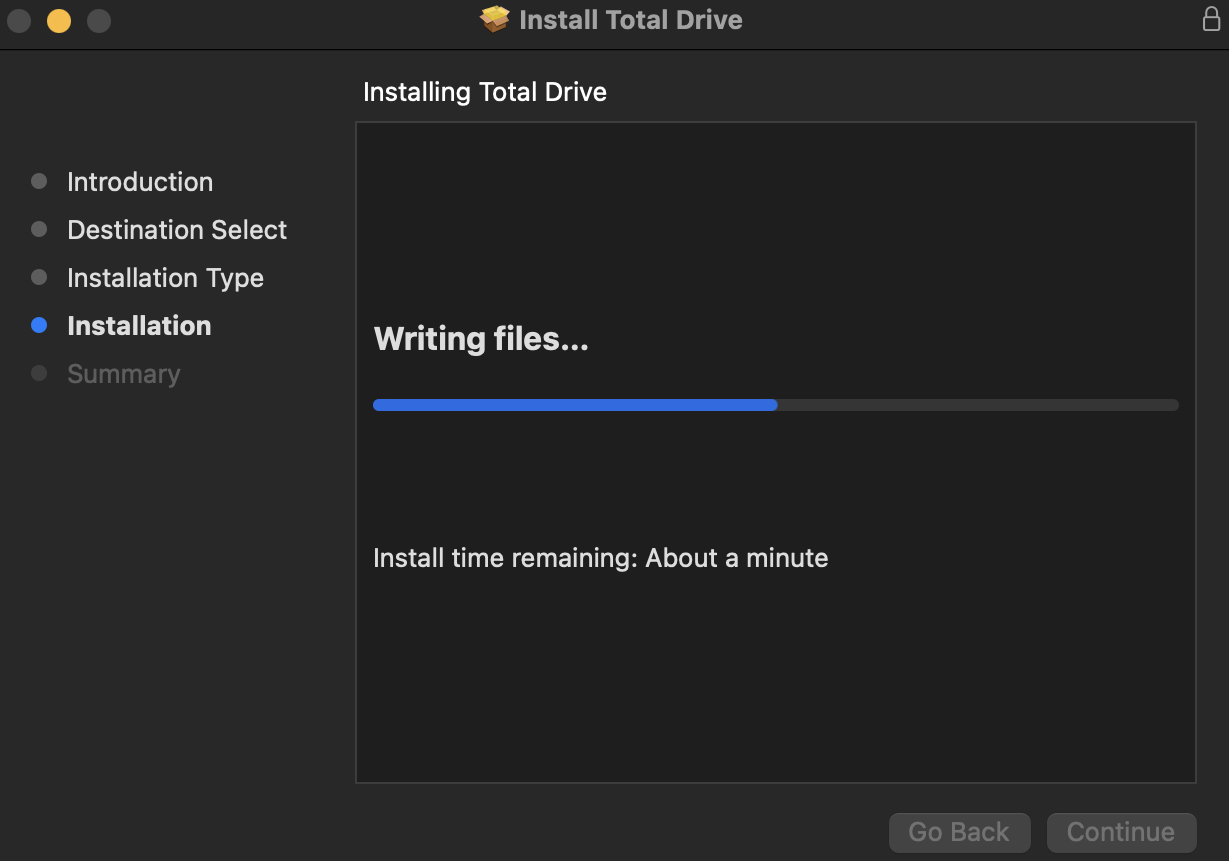
Task: Select the Summary step in sidebar
Action: click(124, 374)
